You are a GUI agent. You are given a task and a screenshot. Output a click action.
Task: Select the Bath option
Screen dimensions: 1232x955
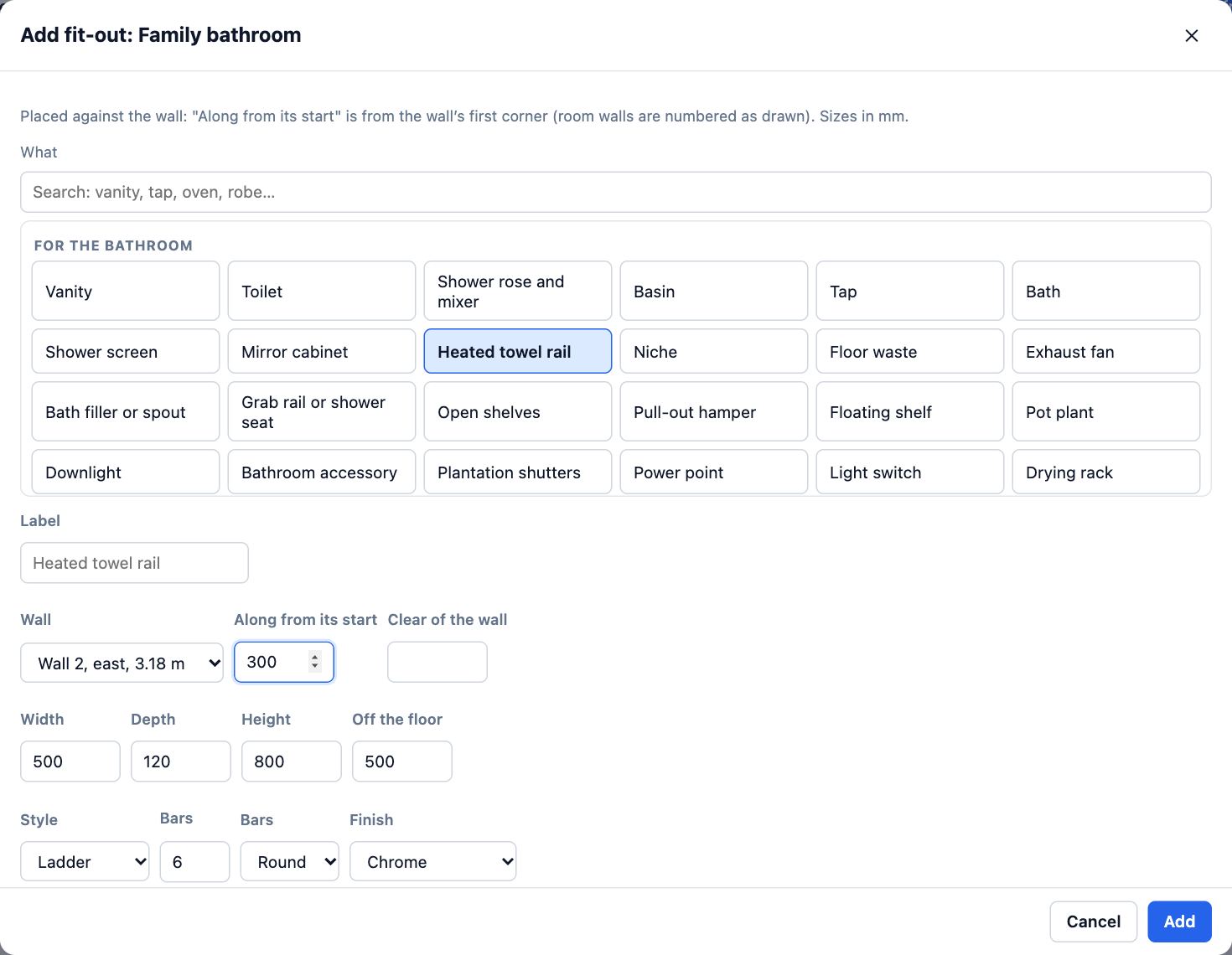1106,291
